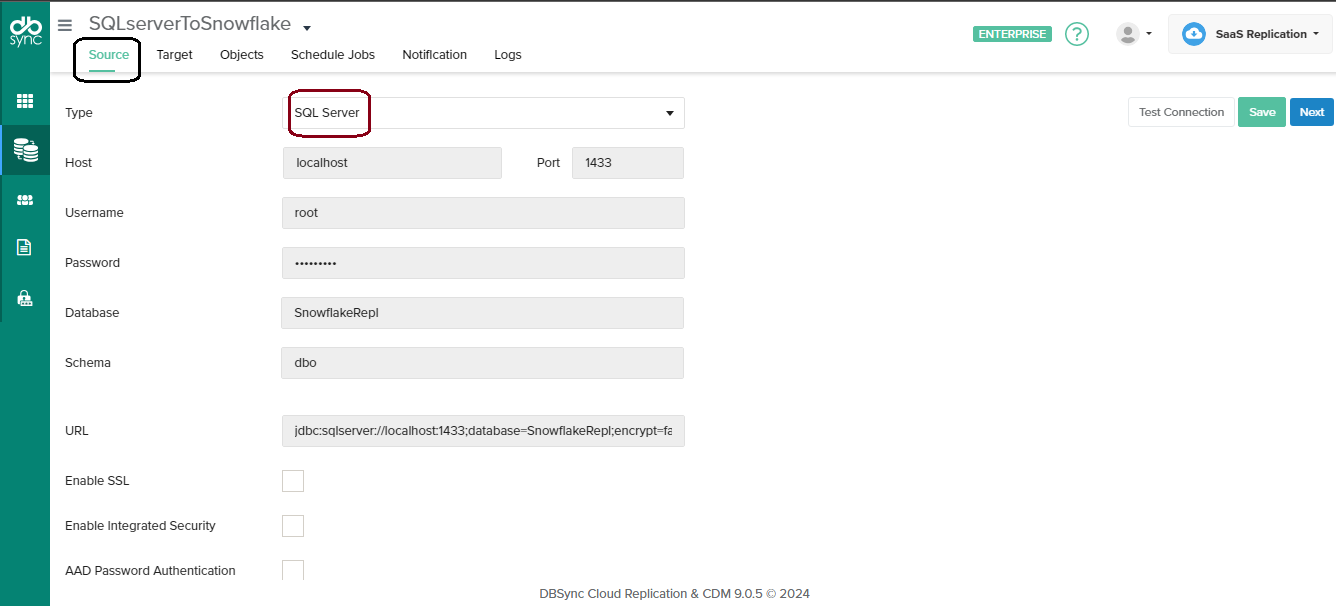1336x606 pixels.
Task: Toggle Enable Integrated Security
Action: (x=293, y=525)
